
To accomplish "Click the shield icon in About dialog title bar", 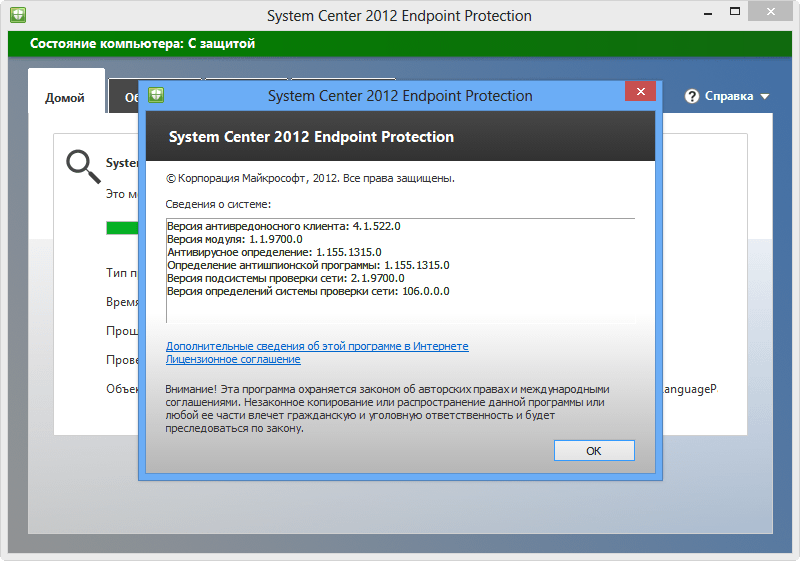I will (156, 95).
